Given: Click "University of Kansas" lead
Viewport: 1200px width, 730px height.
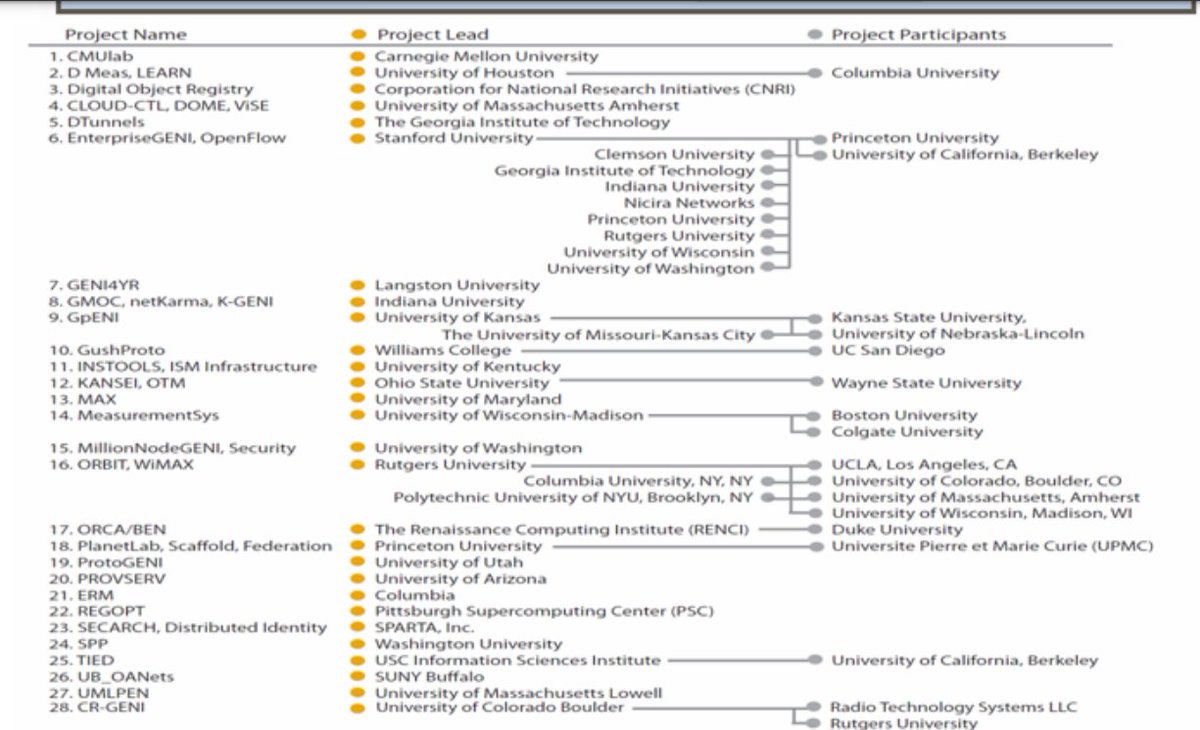Looking at the screenshot, I should 457,318.
